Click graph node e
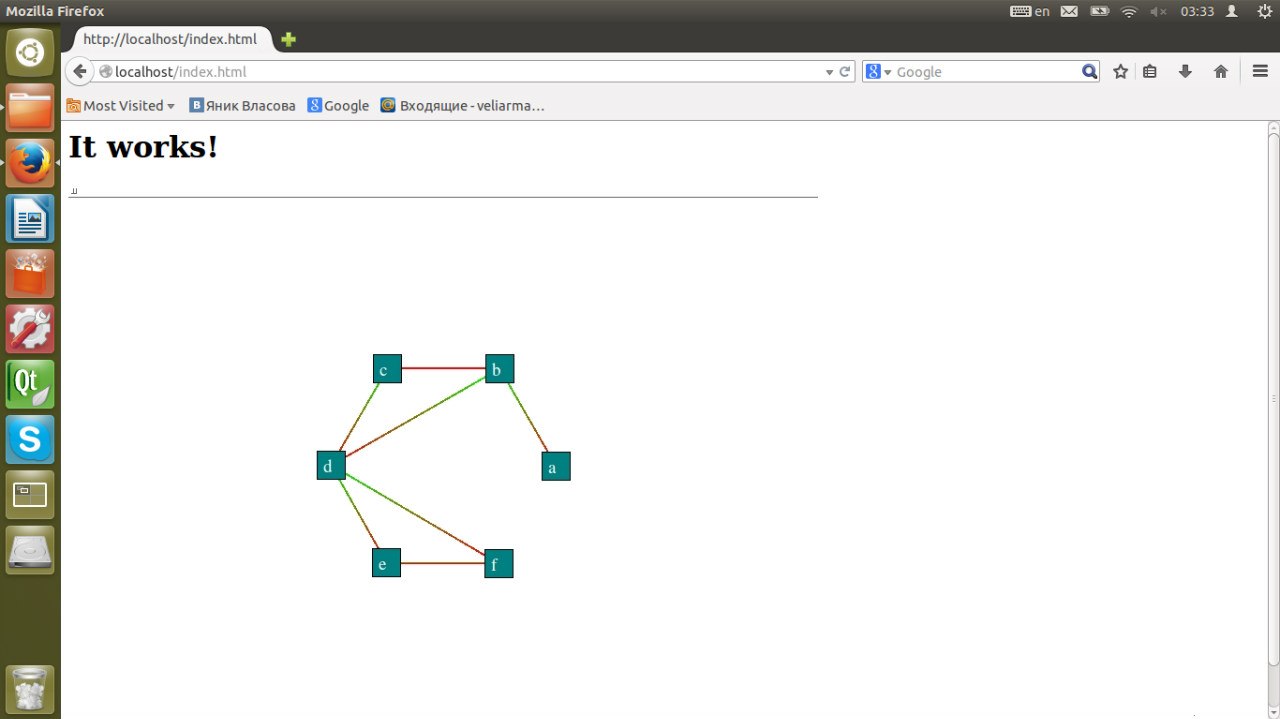This screenshot has width=1280, height=719. 386,563
